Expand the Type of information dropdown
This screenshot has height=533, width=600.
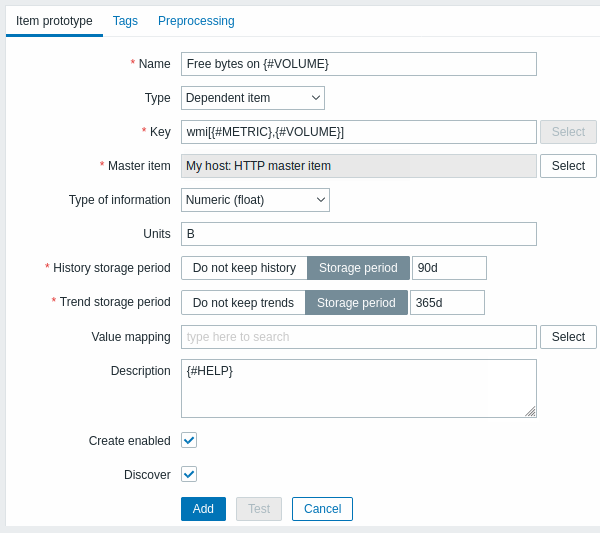coord(255,200)
